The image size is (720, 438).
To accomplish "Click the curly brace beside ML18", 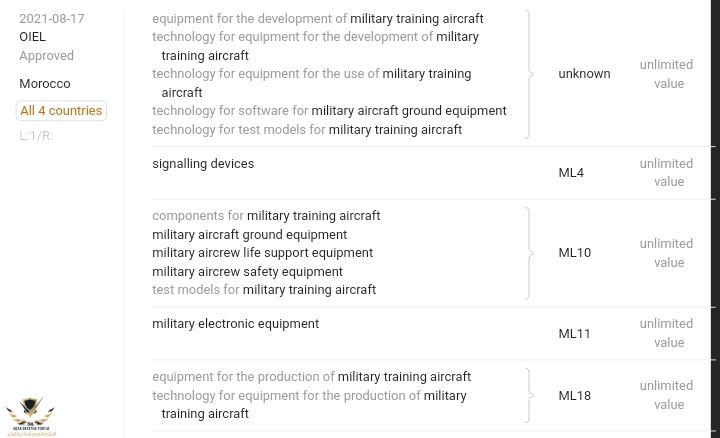I will (x=528, y=395).
